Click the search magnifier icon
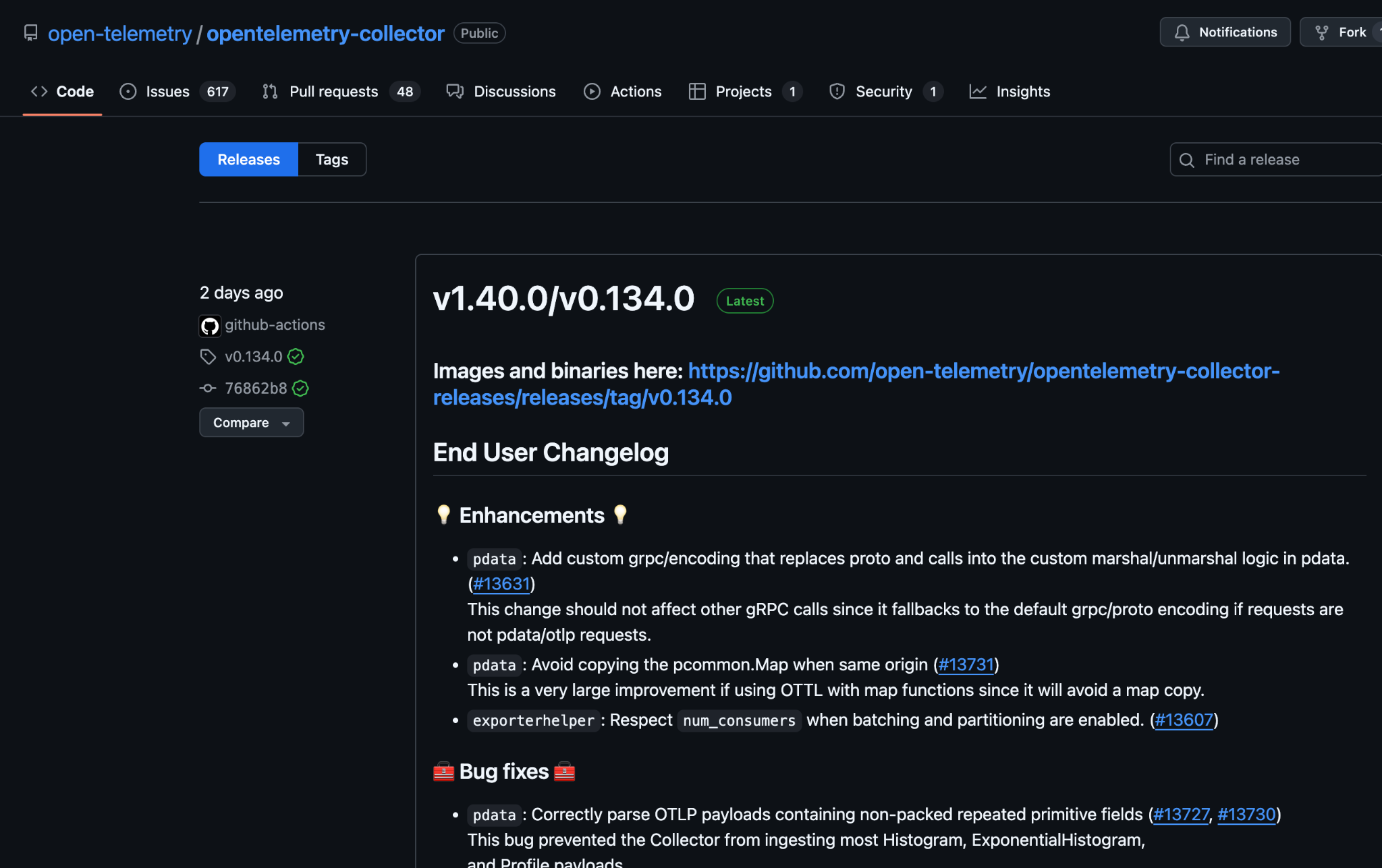This screenshot has width=1382, height=868. pos(1186,160)
